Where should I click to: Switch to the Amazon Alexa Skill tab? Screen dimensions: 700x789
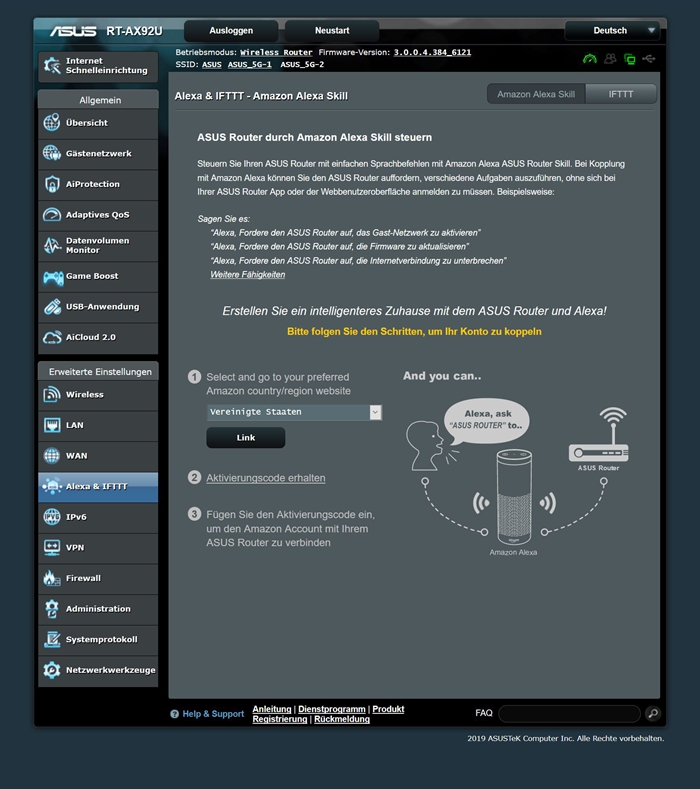536,94
